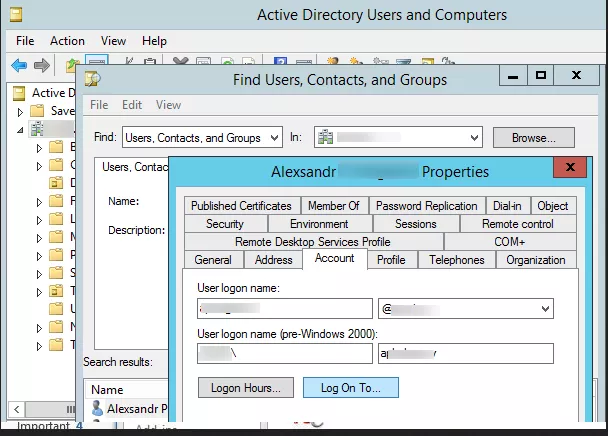Open the main View menu

[113, 41]
